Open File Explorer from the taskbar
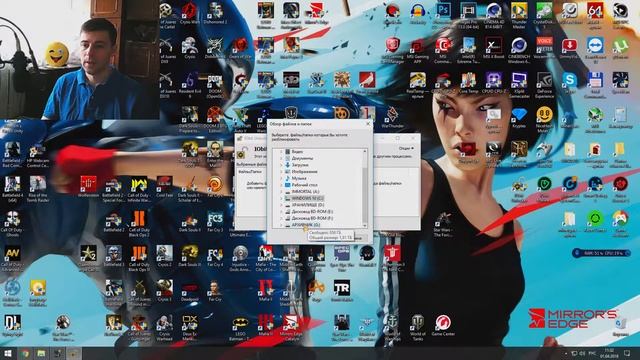The width and height of the screenshot is (640, 360). tap(41, 353)
